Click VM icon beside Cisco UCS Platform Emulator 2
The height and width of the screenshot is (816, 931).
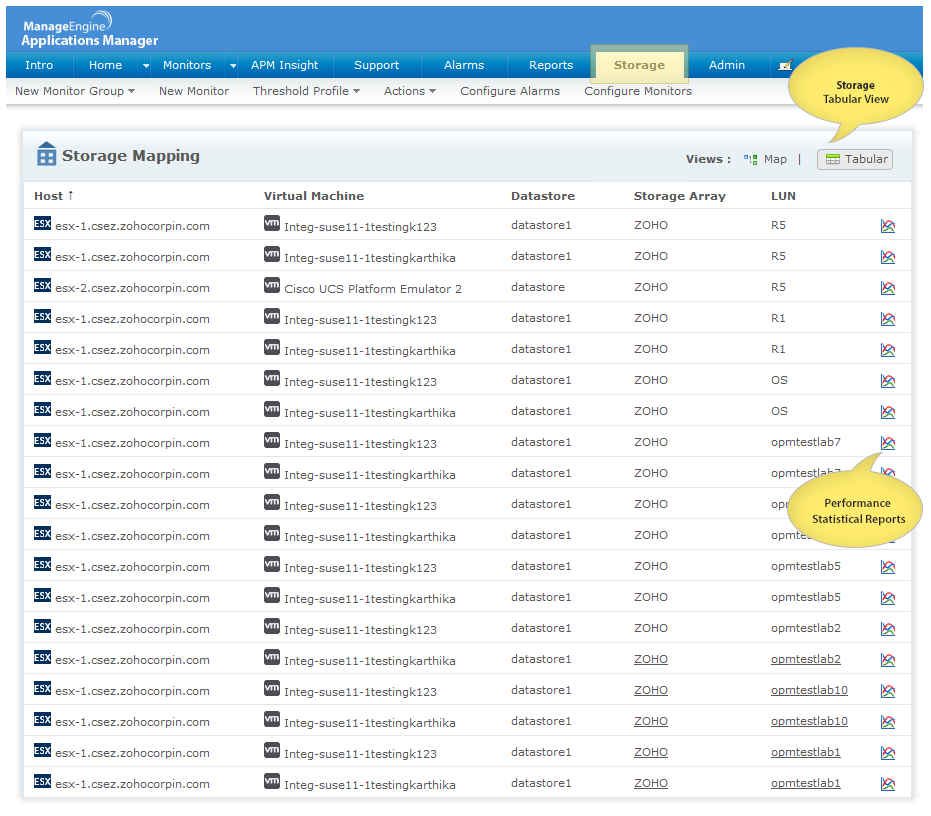(x=272, y=286)
